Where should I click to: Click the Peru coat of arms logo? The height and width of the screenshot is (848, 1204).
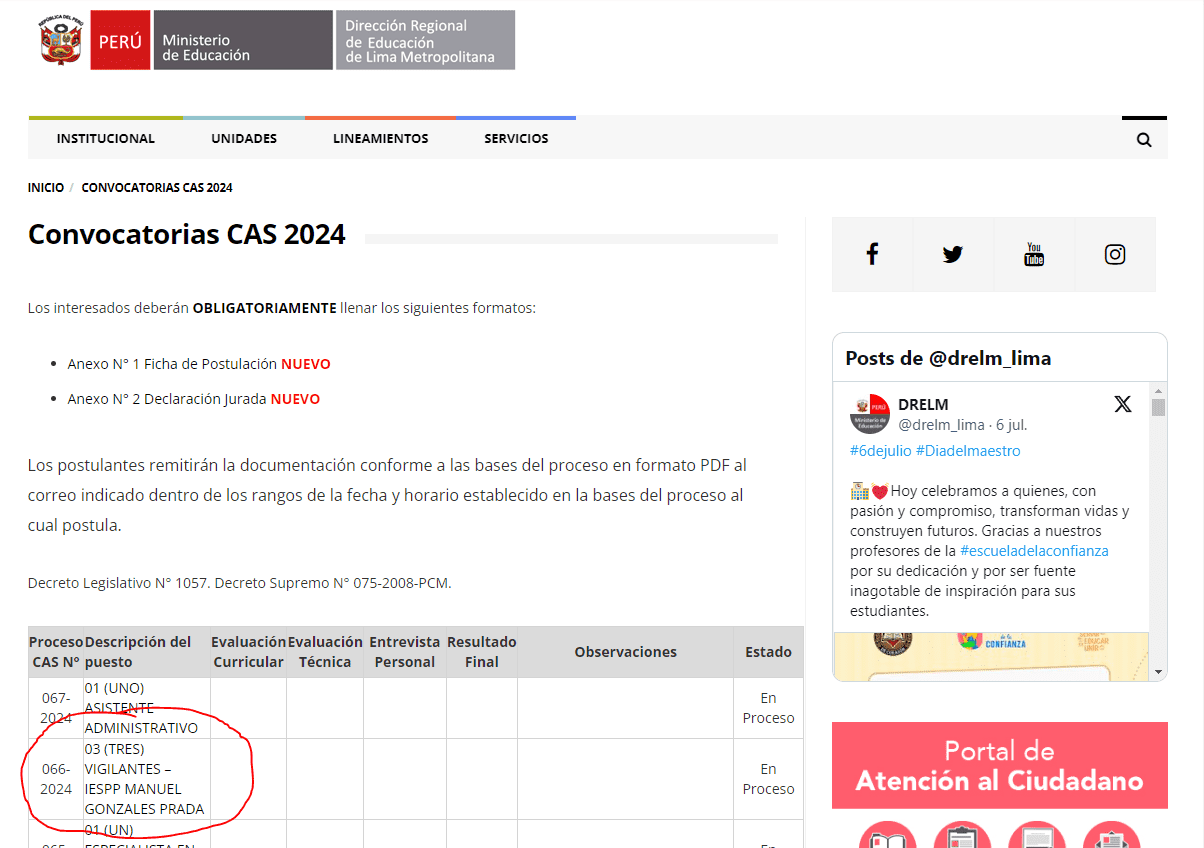click(61, 41)
